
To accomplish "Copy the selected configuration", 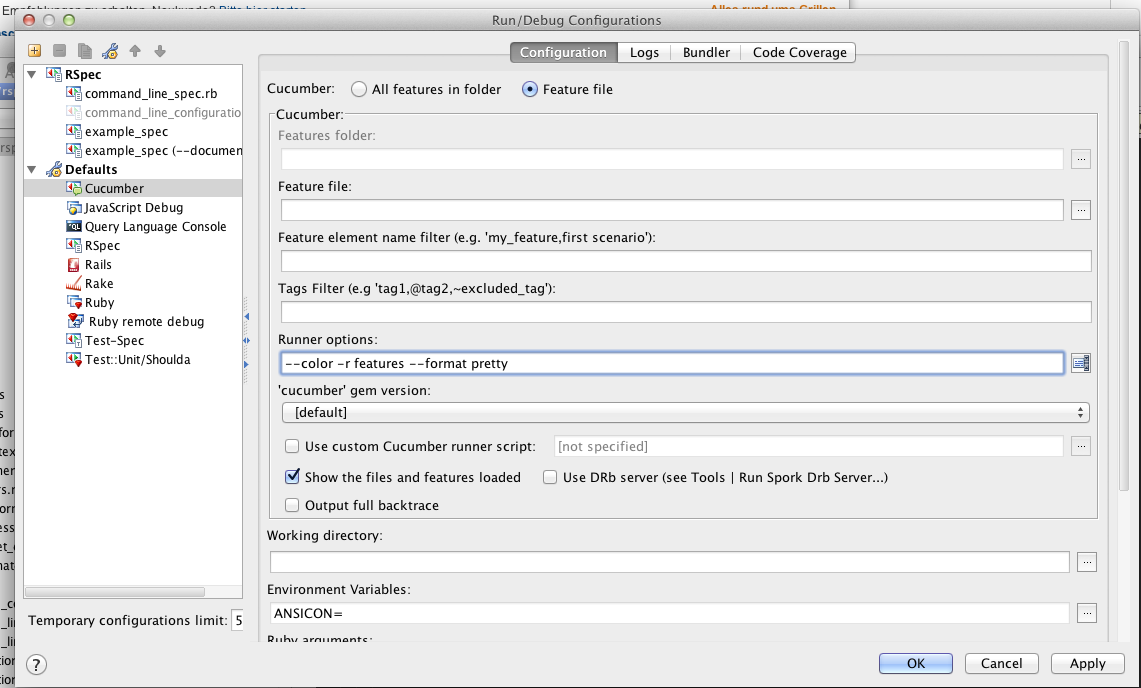I will (84, 50).
